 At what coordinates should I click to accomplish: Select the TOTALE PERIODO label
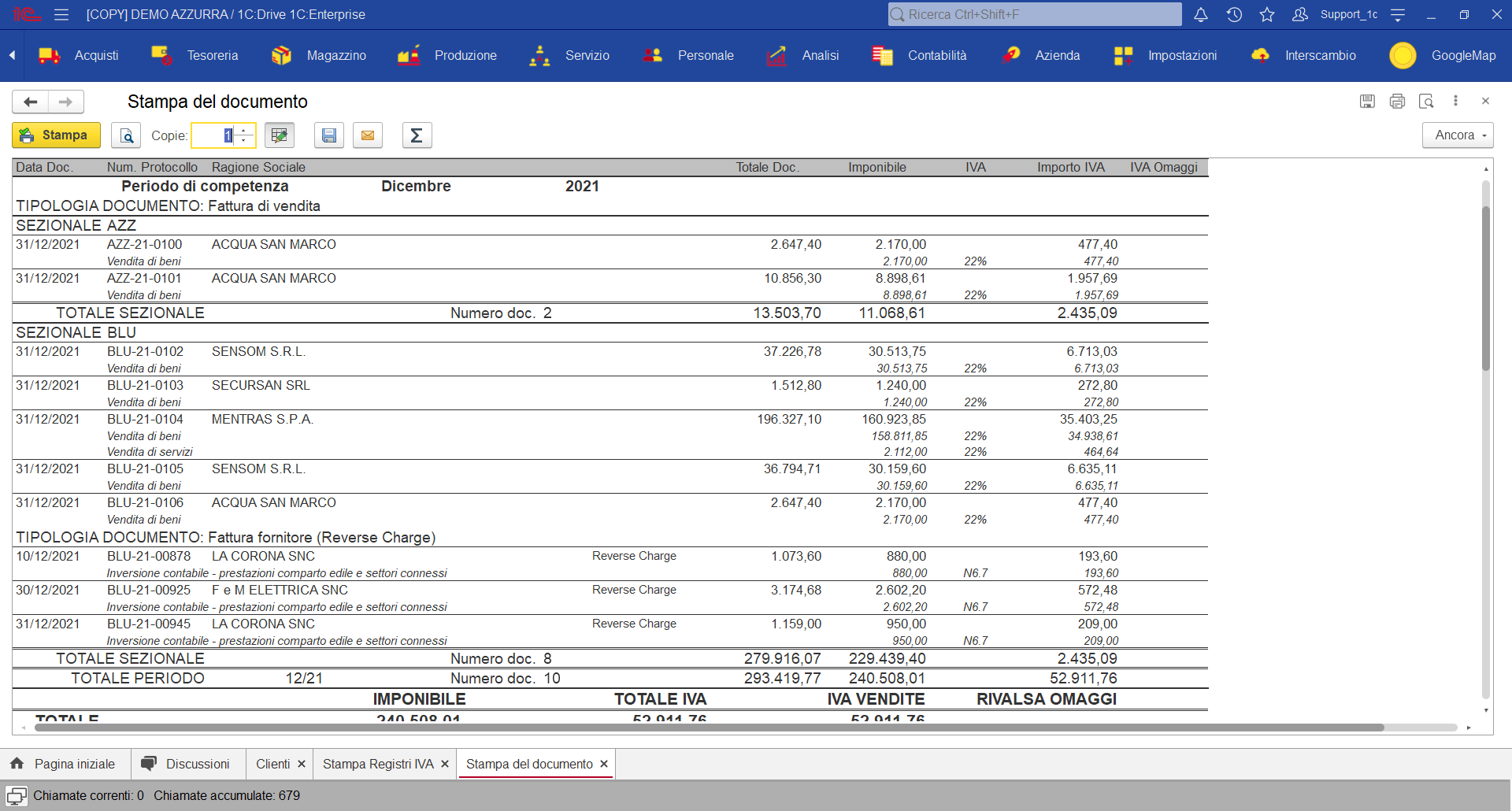pyautogui.click(x=138, y=678)
